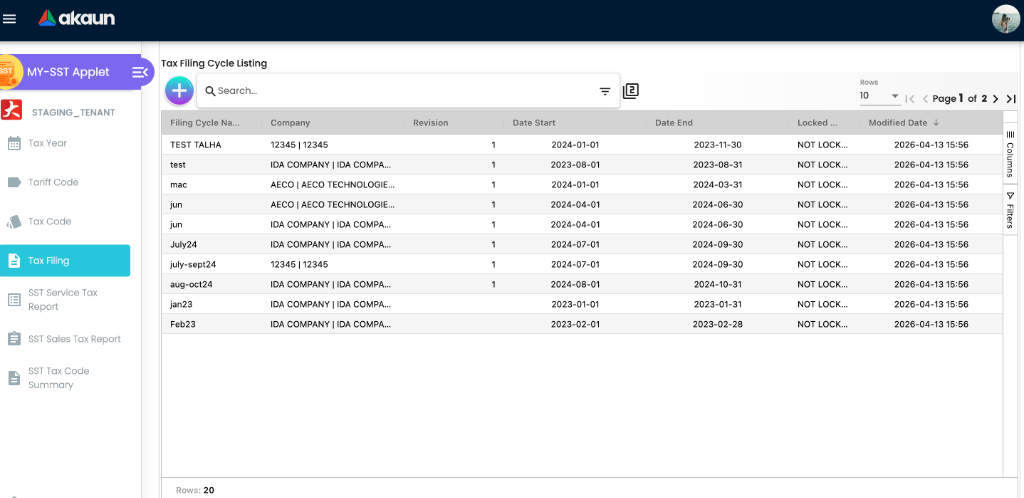Screen dimensions: 1024x498
Task: Click the search magnifier icon
Action: [x=210, y=91]
